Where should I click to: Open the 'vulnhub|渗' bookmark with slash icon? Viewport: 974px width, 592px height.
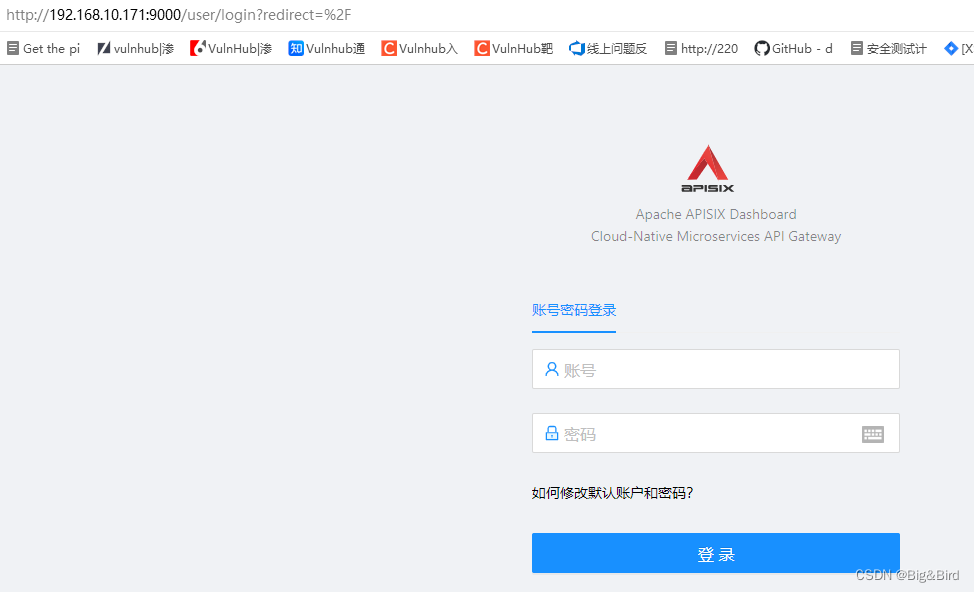[135, 48]
